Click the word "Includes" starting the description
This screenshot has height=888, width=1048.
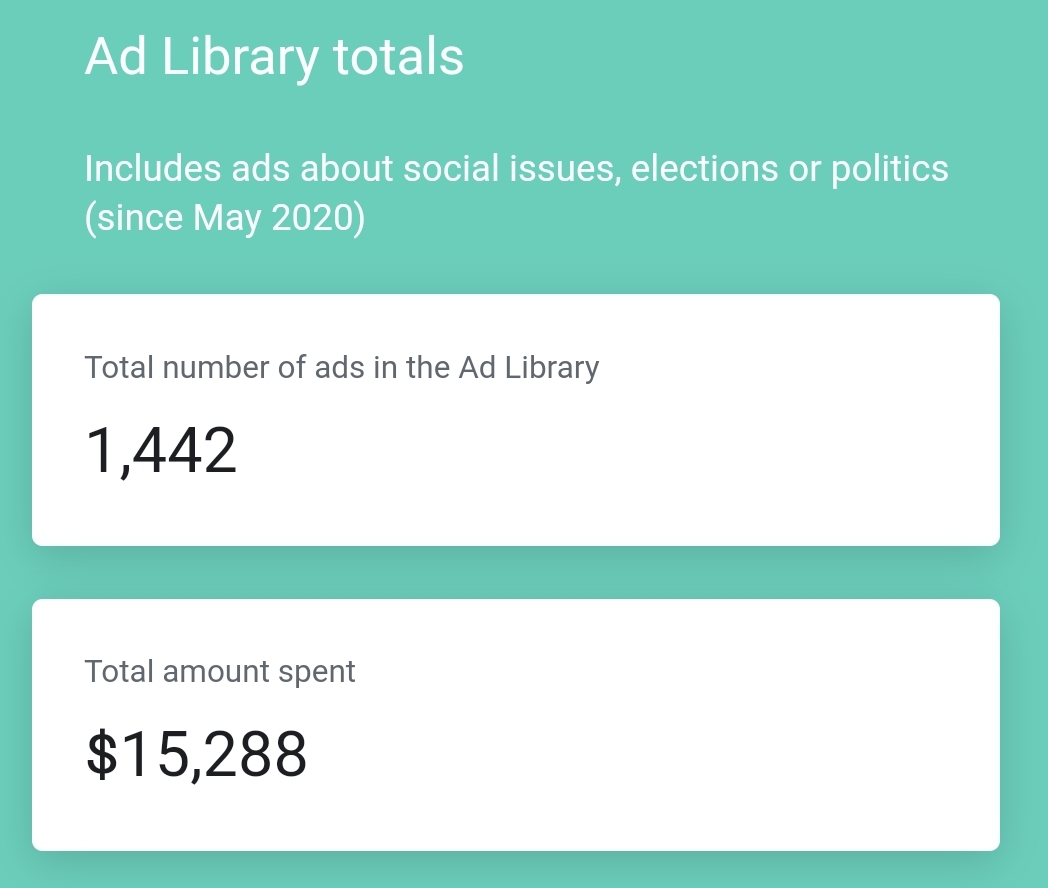152,168
